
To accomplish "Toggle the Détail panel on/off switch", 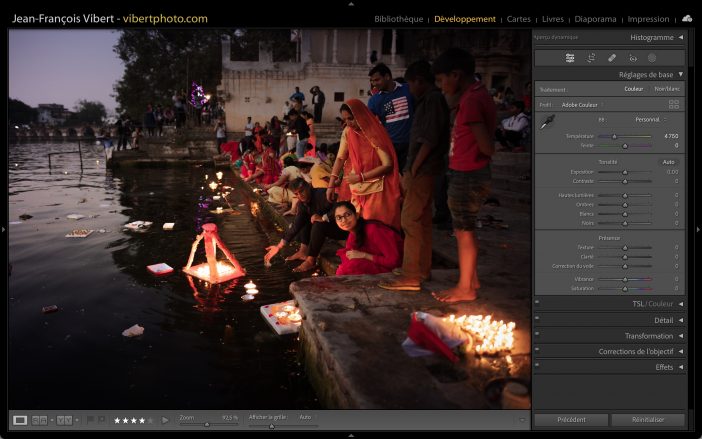I will click(x=537, y=320).
